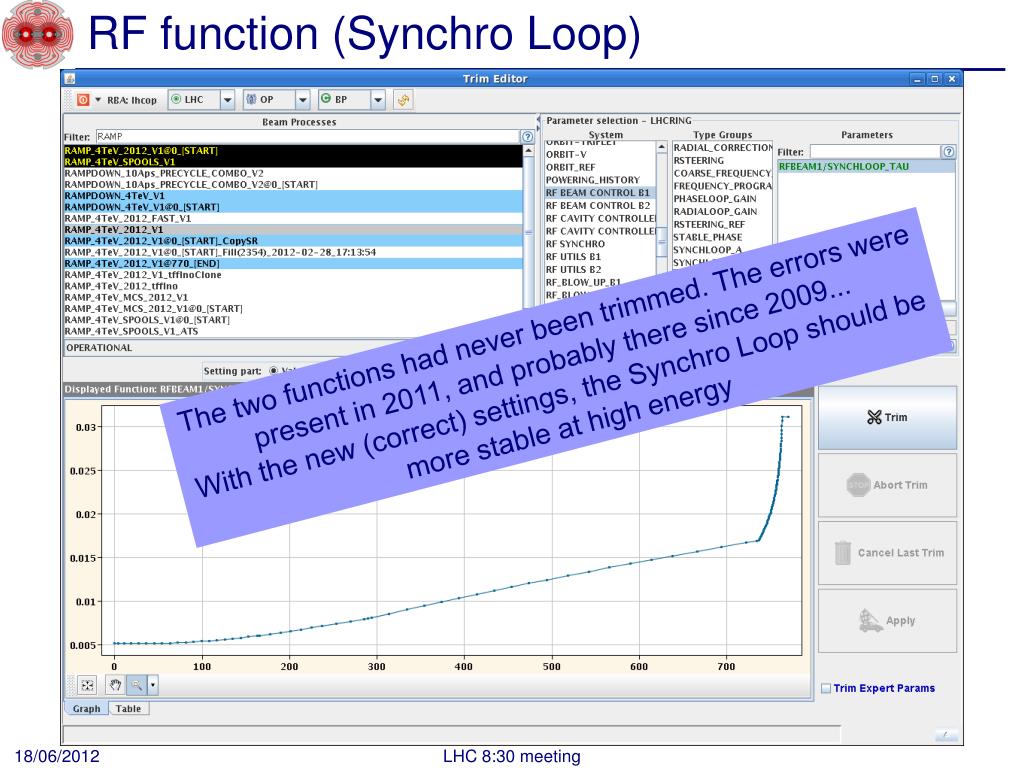Screen dimensions: 1024x768
Task: Select RAMP_4TeV_2012_tffIno entry
Action: (293, 286)
